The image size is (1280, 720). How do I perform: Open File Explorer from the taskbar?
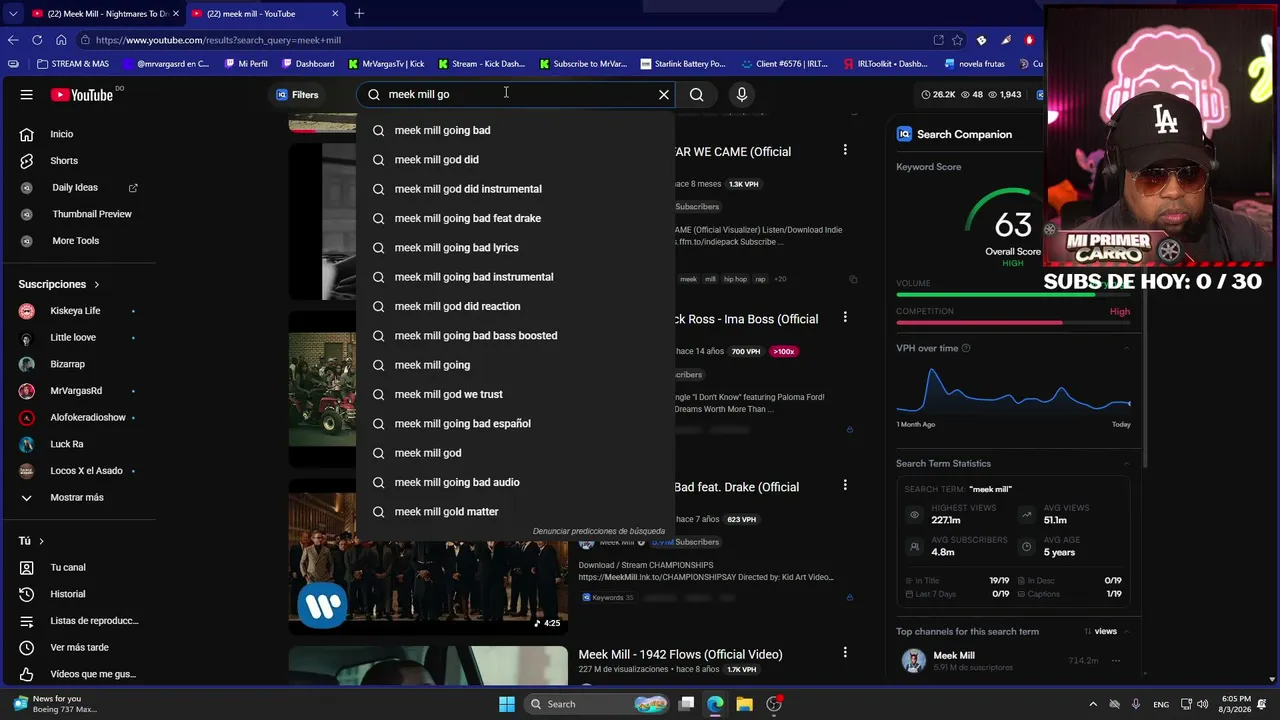tap(744, 704)
